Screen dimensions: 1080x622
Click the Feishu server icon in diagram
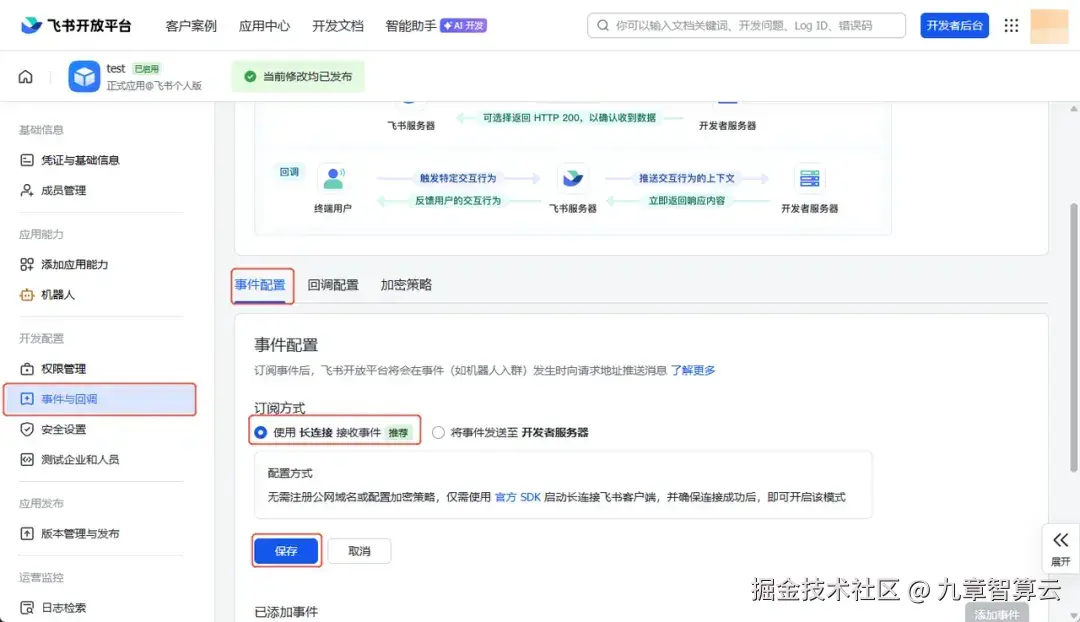(572, 178)
